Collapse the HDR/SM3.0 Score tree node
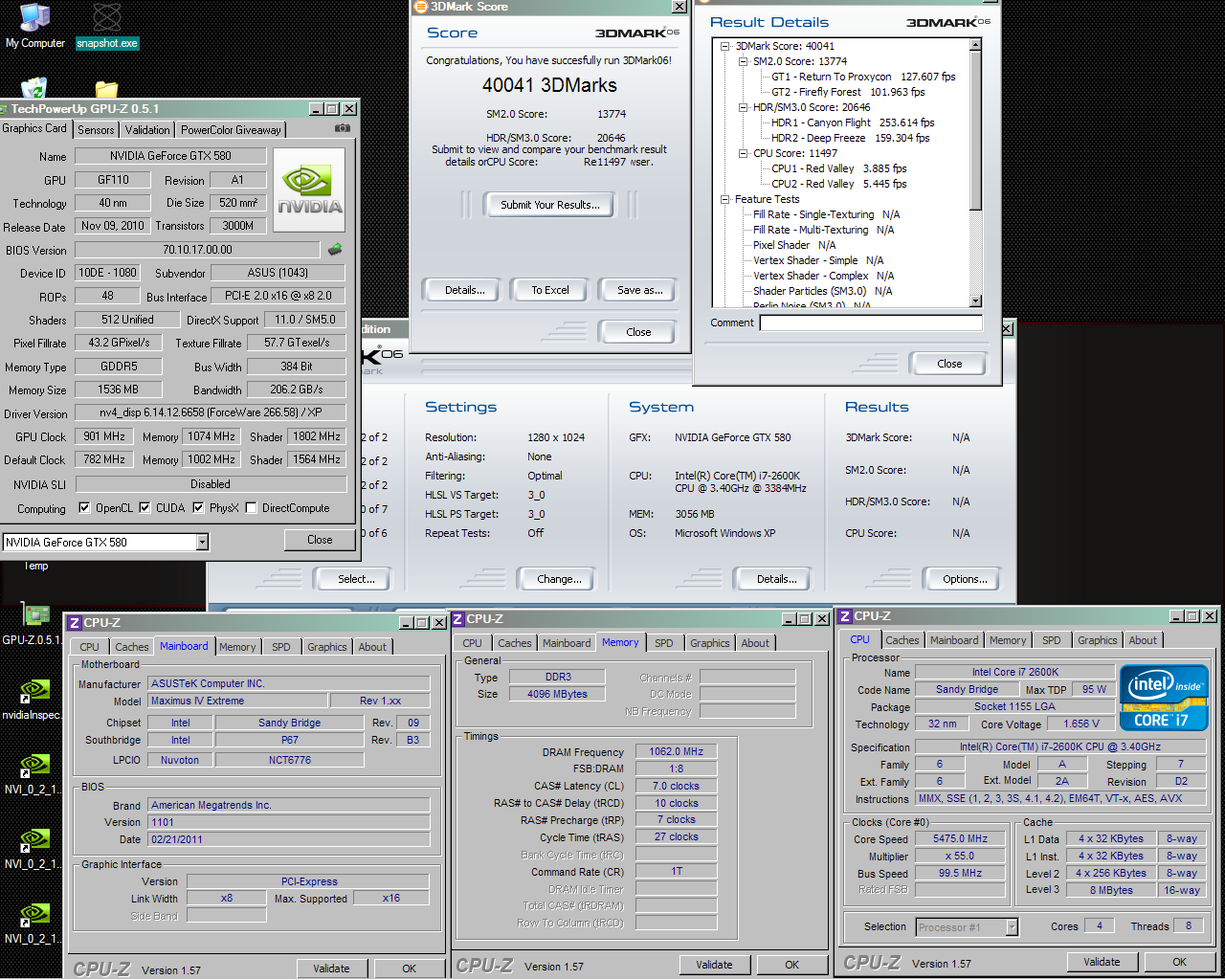This screenshot has height=980, width=1225. tap(743, 107)
